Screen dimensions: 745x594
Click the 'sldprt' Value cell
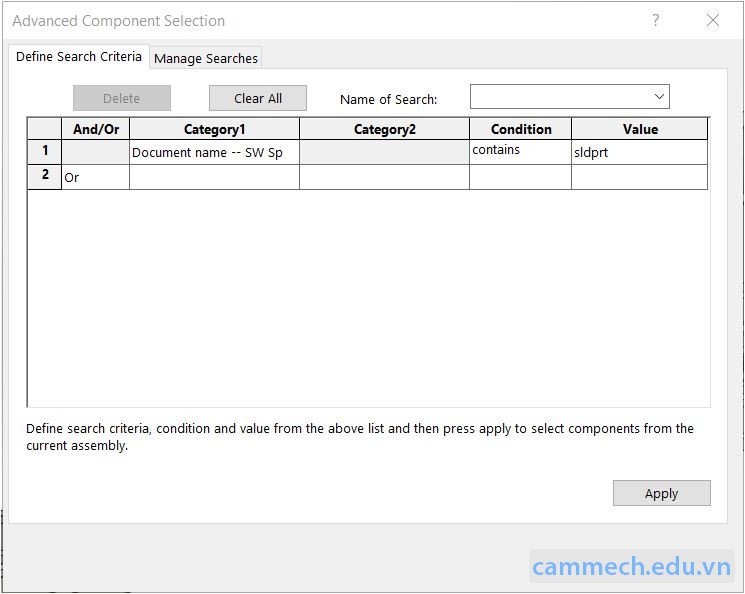coord(639,153)
